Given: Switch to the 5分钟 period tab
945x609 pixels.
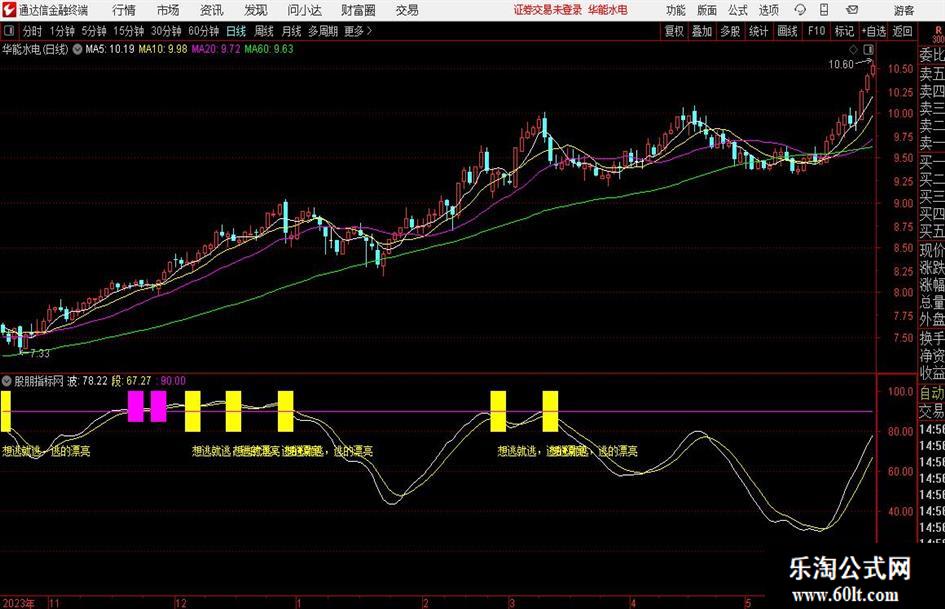Looking at the screenshot, I should (94, 31).
